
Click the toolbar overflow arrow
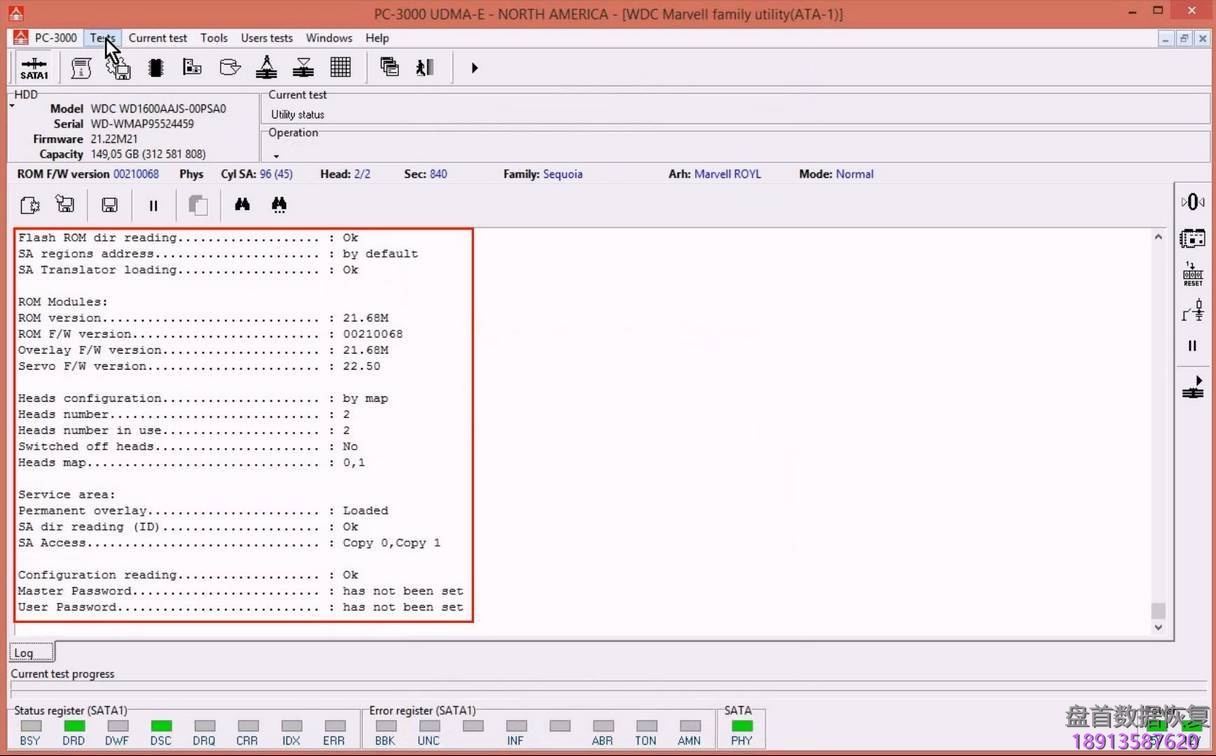pyautogui.click(x=474, y=67)
